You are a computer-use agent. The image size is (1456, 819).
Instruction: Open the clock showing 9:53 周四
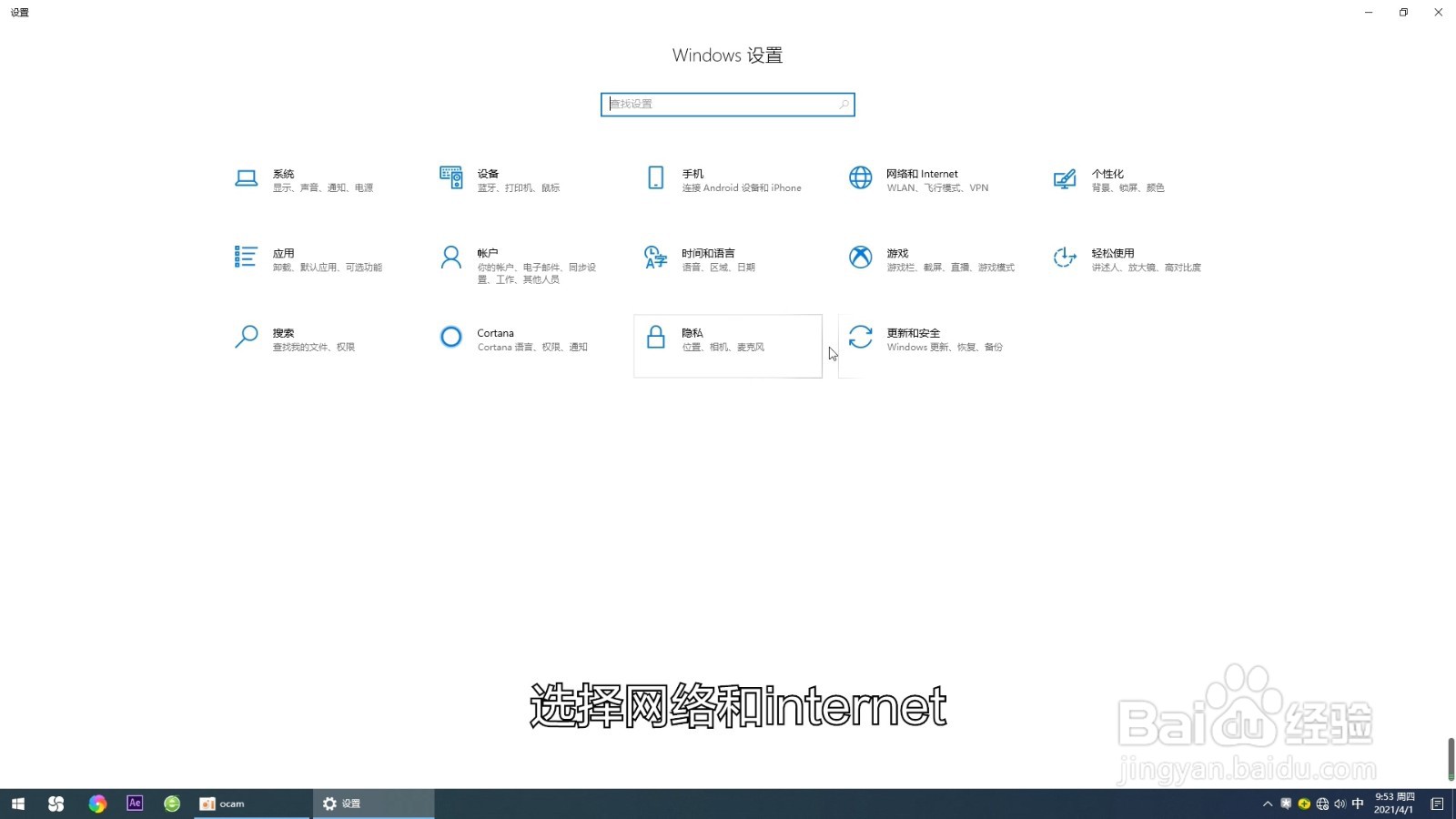tap(1394, 804)
